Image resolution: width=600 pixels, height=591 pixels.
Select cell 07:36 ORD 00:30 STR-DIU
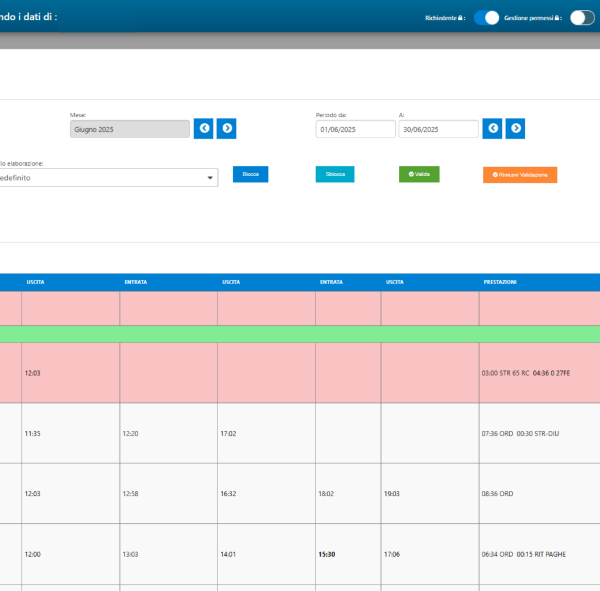pos(540,433)
